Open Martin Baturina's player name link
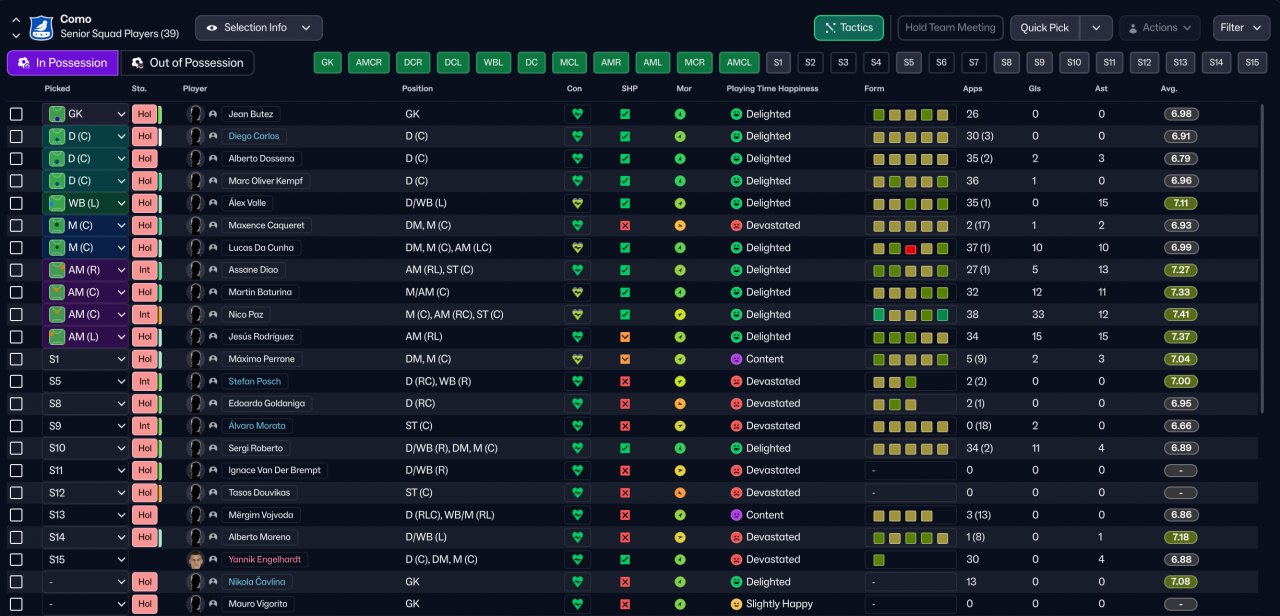This screenshot has width=1280, height=616. (x=260, y=293)
